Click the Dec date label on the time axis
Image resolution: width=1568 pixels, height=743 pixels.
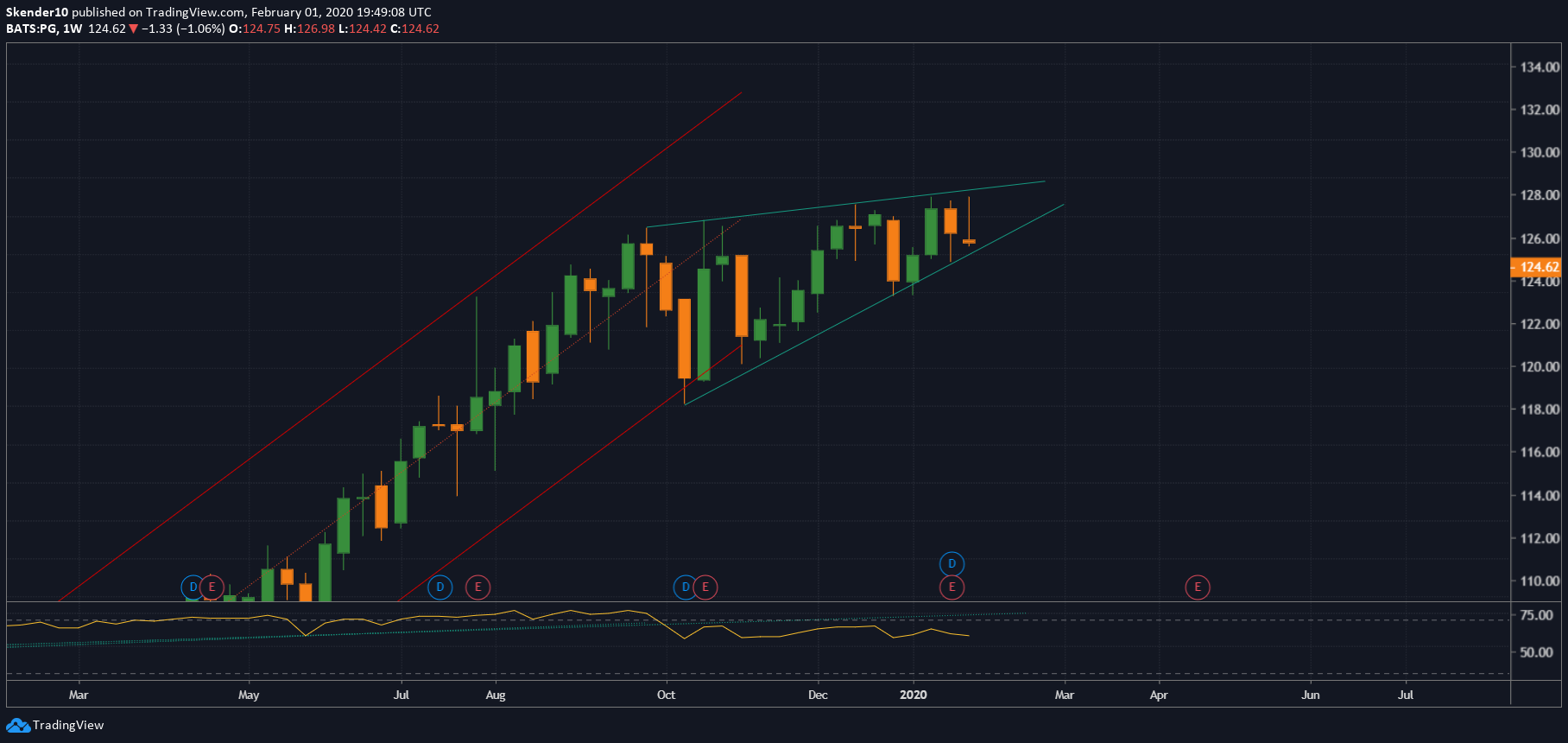click(x=818, y=695)
